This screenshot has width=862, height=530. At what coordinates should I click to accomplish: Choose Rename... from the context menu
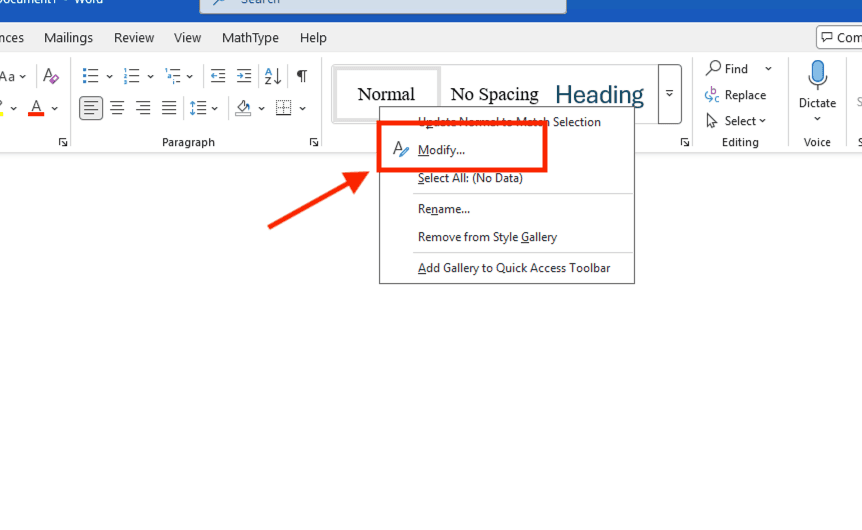tap(507, 209)
